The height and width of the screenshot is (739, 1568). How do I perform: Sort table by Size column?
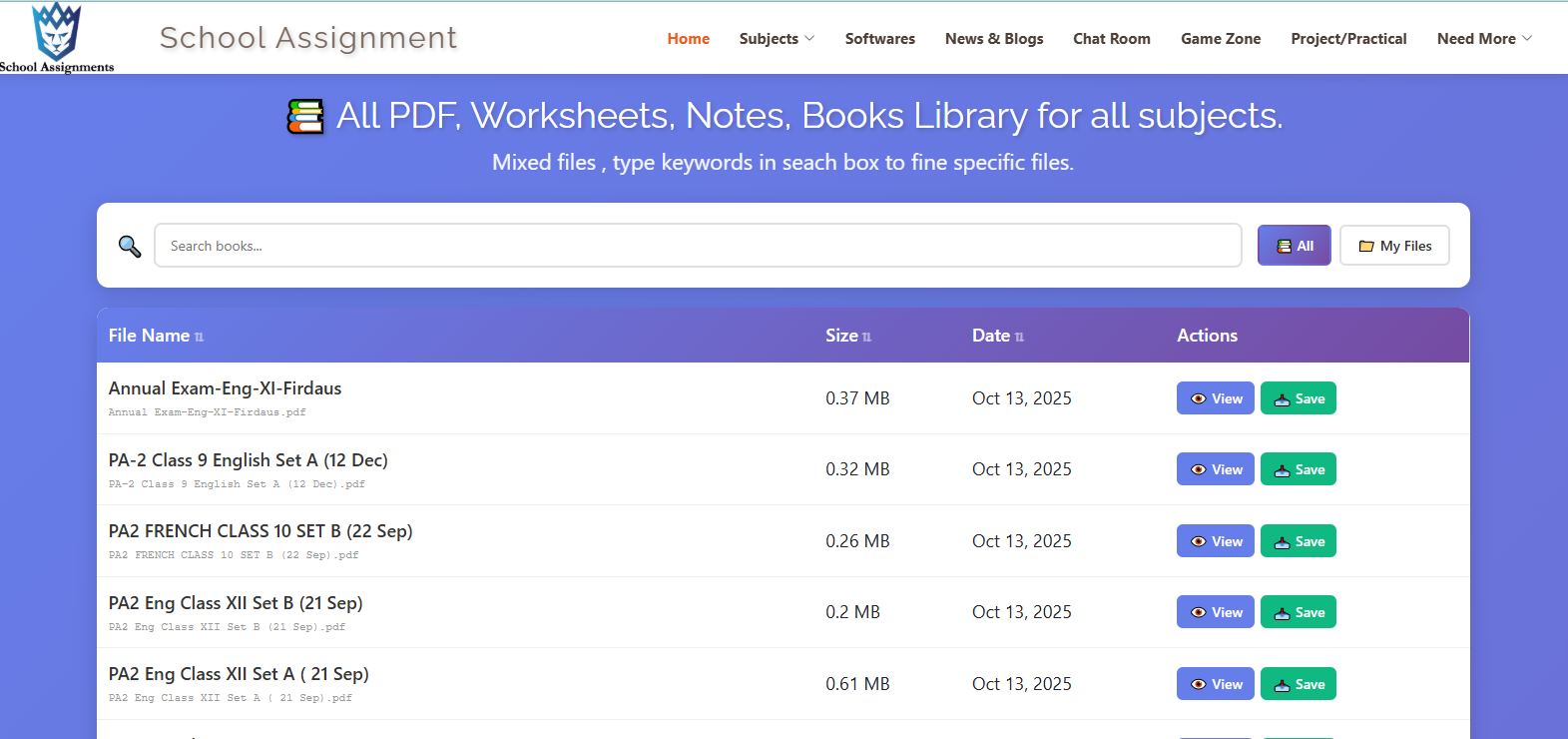(848, 336)
